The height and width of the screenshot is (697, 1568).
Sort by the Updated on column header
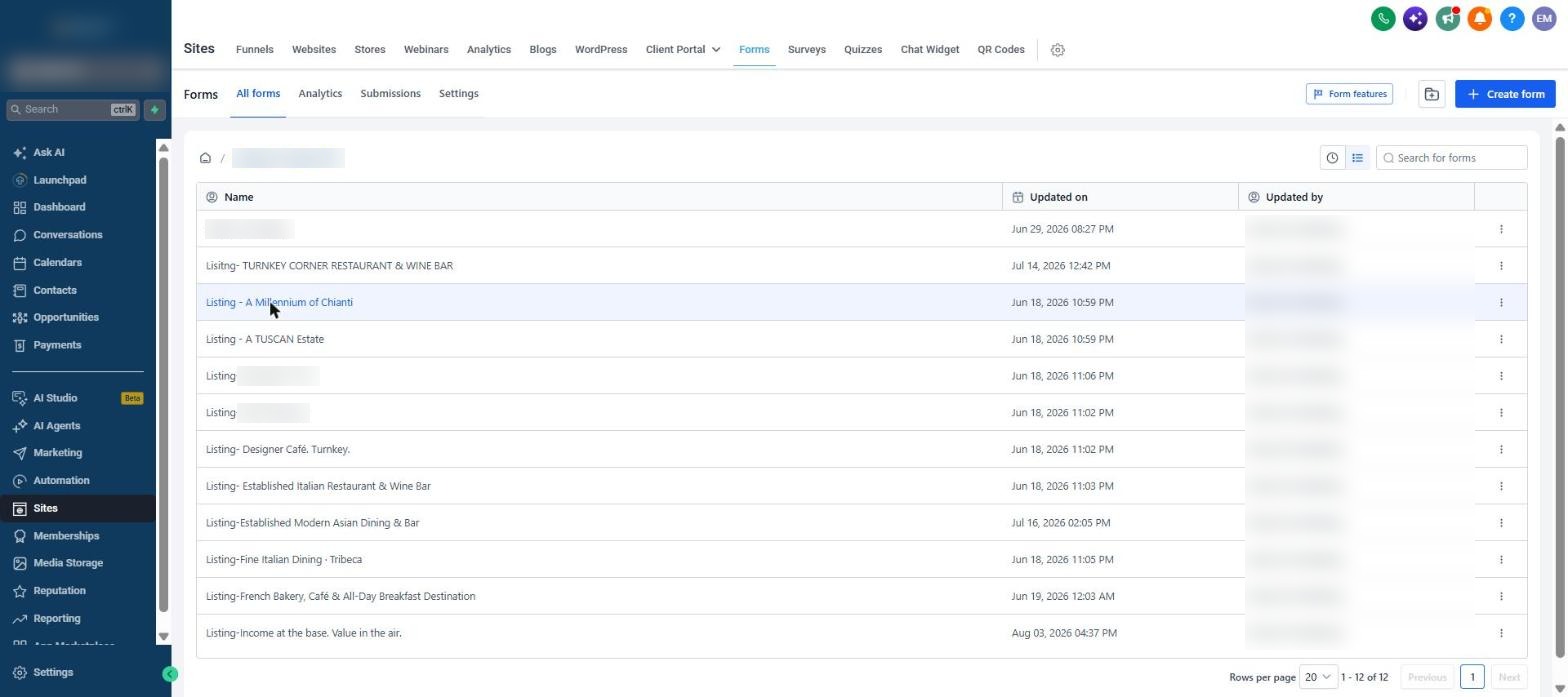click(x=1120, y=197)
